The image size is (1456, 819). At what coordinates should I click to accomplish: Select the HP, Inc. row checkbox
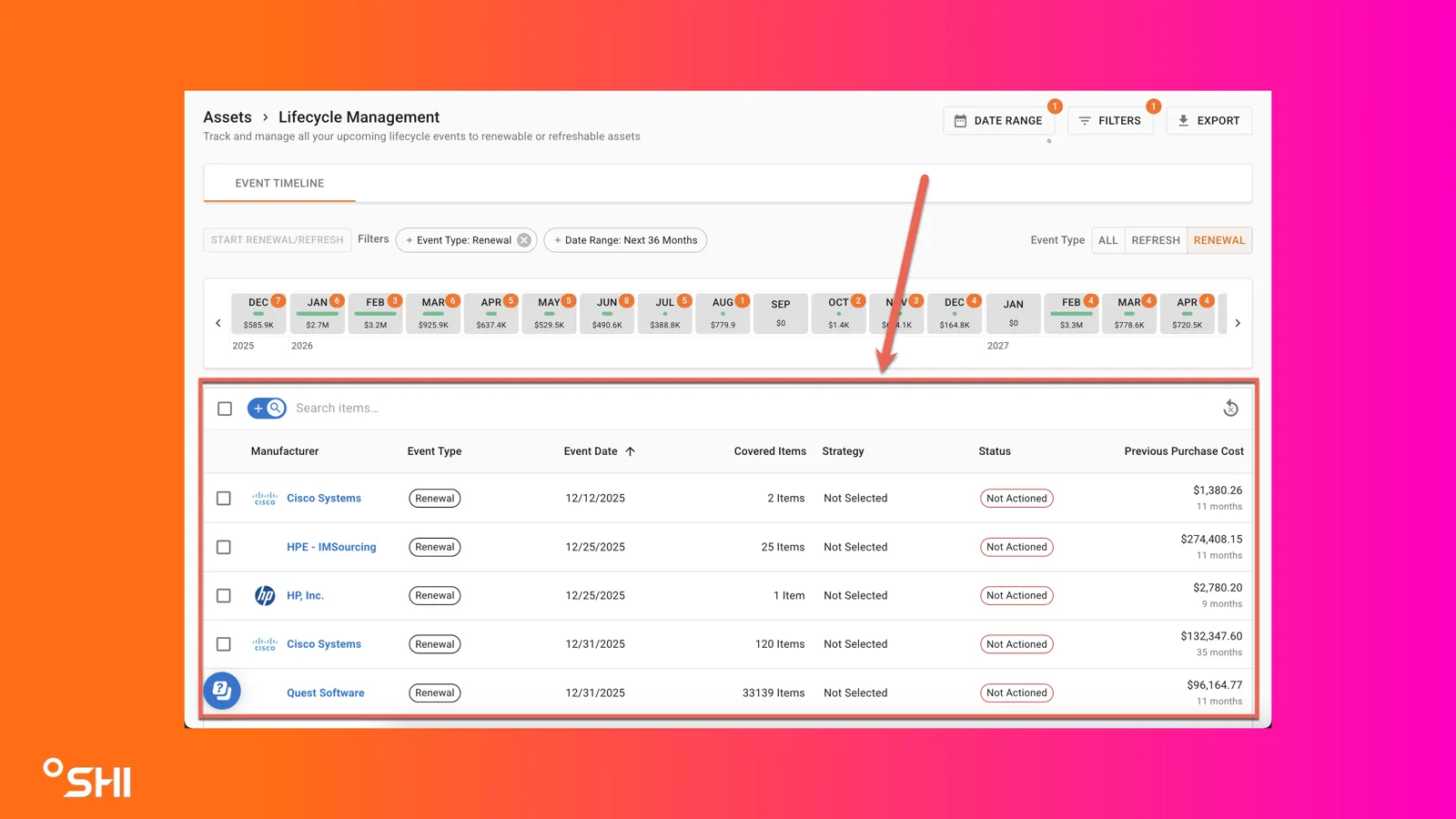pyautogui.click(x=224, y=596)
